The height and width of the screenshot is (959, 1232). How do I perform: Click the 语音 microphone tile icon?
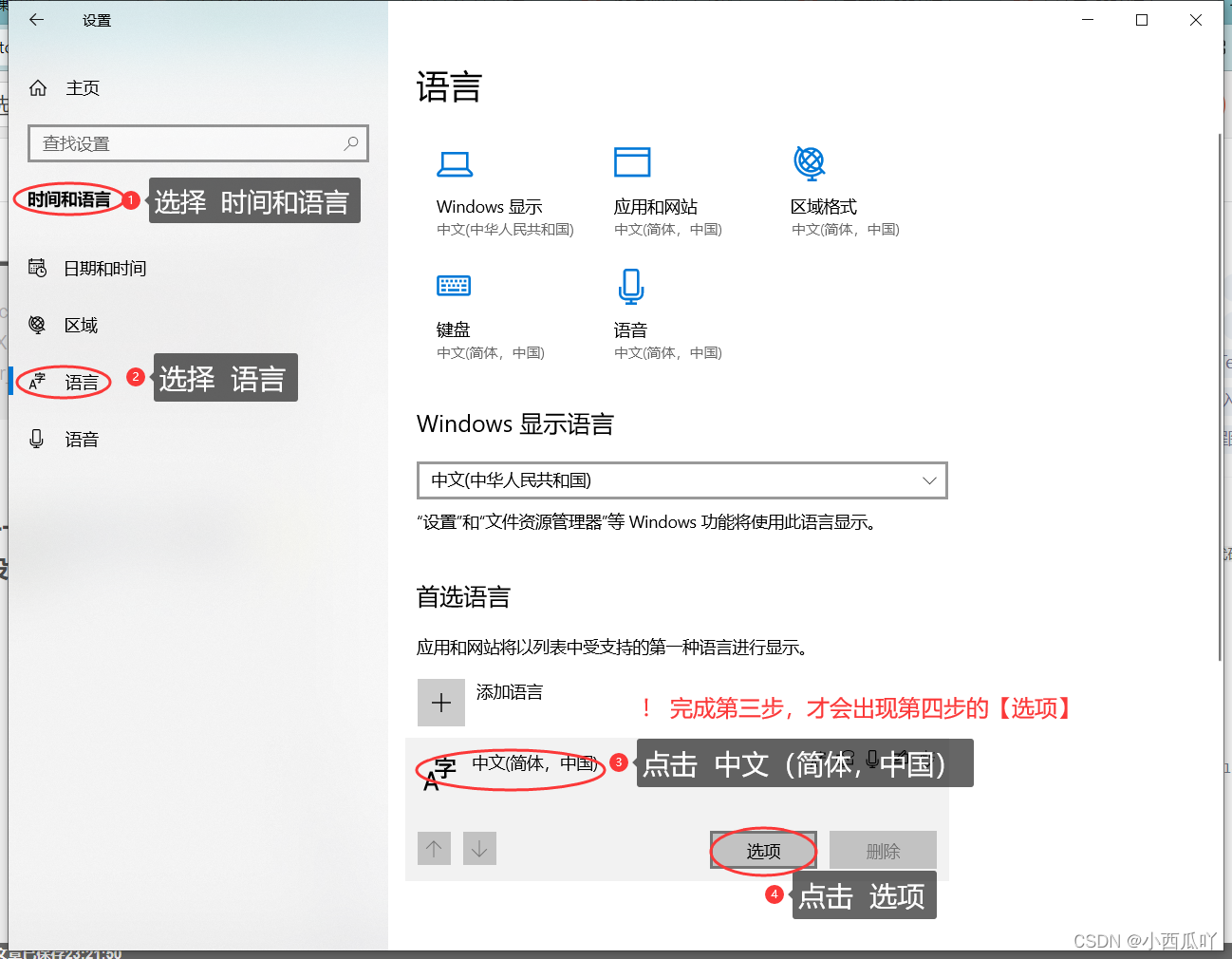tap(631, 286)
